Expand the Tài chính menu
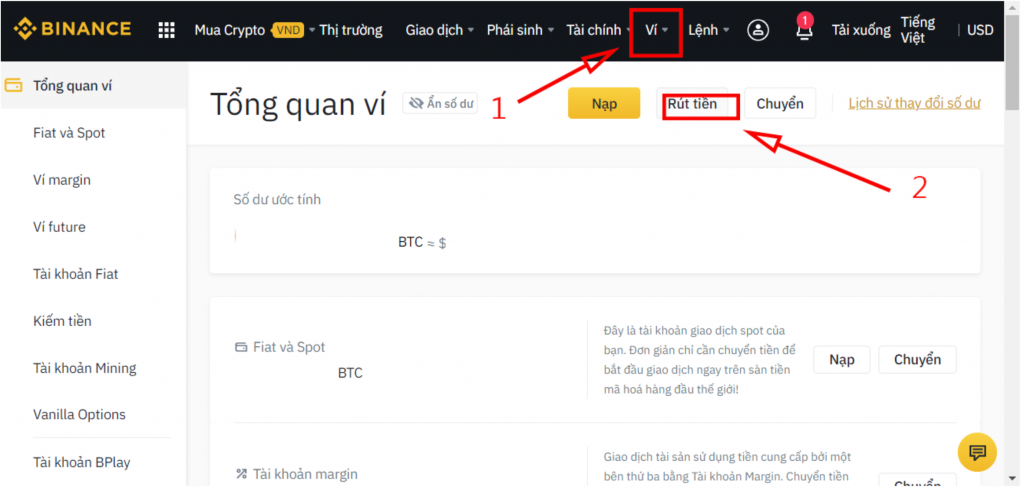The image size is (1024, 488). [x=598, y=30]
